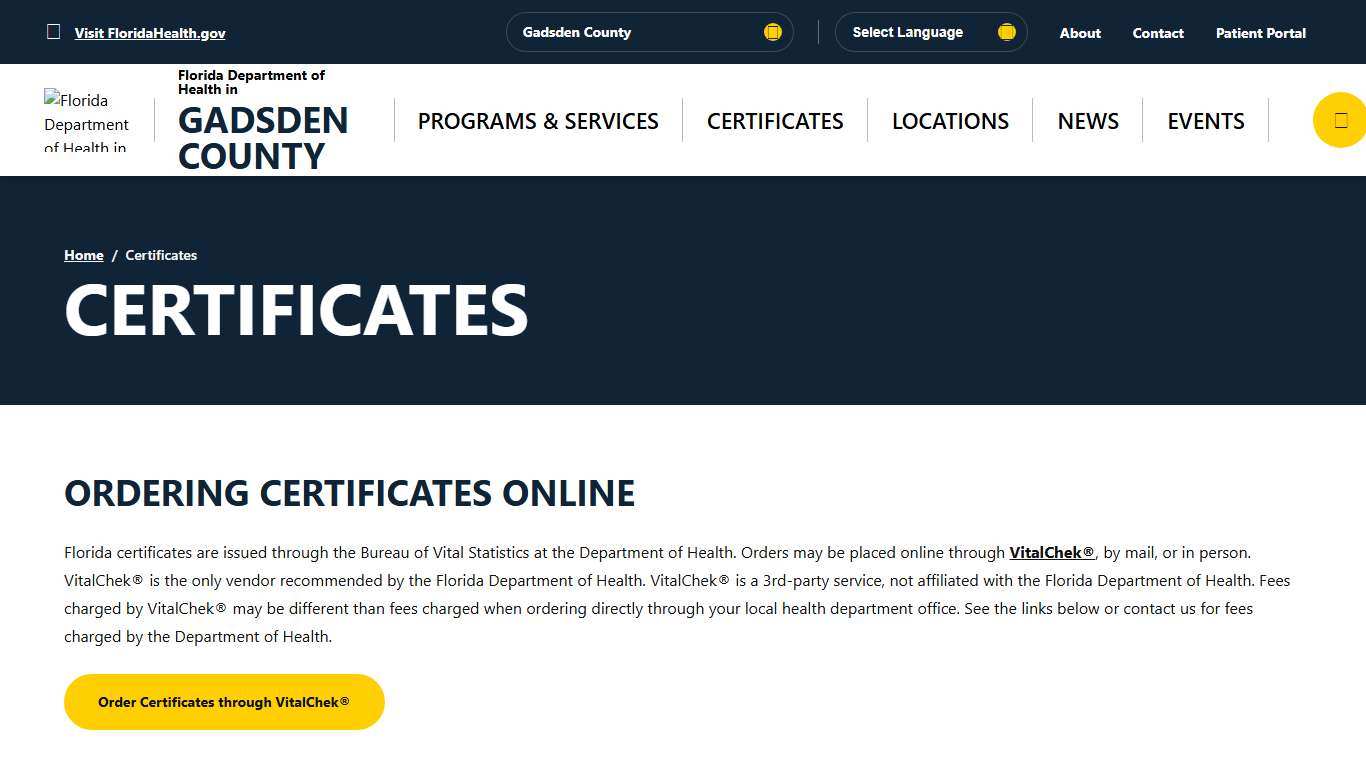This screenshot has height=768, width=1366.
Task: Click Order Certificates through VitalChek®
Action: [224, 702]
